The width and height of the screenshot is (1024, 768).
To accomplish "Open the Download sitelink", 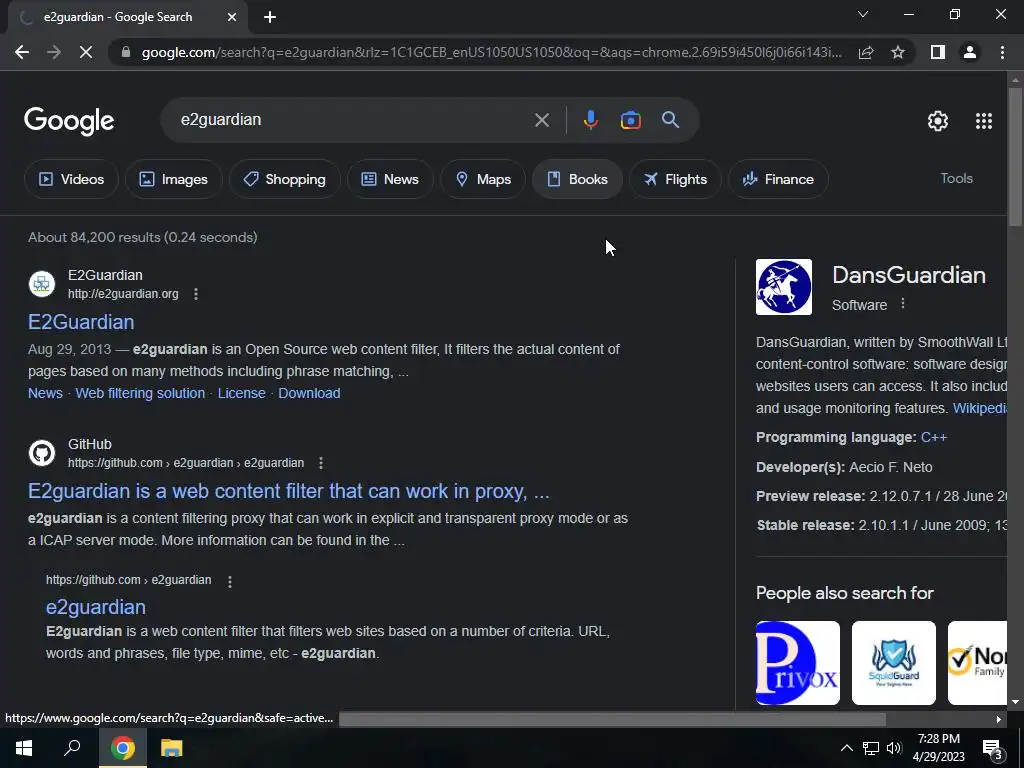I will [x=309, y=393].
